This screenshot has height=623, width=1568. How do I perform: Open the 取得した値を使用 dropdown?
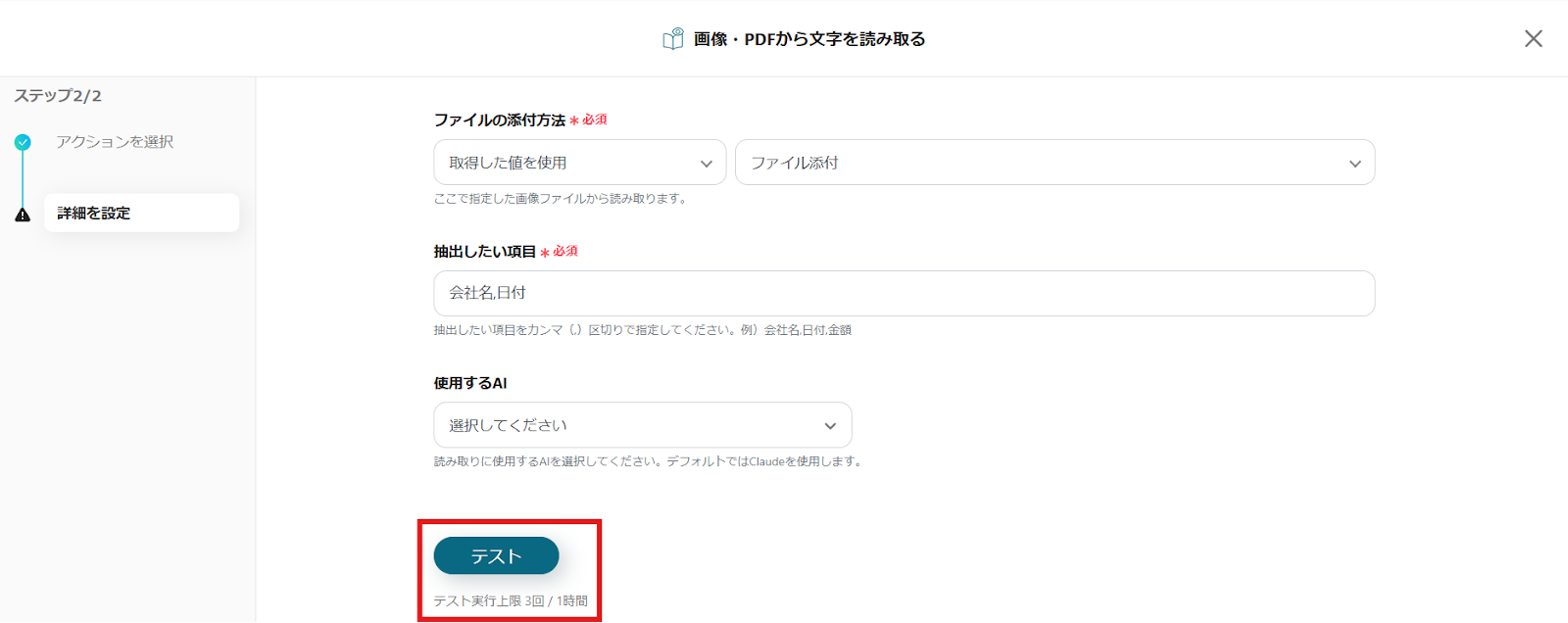[x=579, y=163]
